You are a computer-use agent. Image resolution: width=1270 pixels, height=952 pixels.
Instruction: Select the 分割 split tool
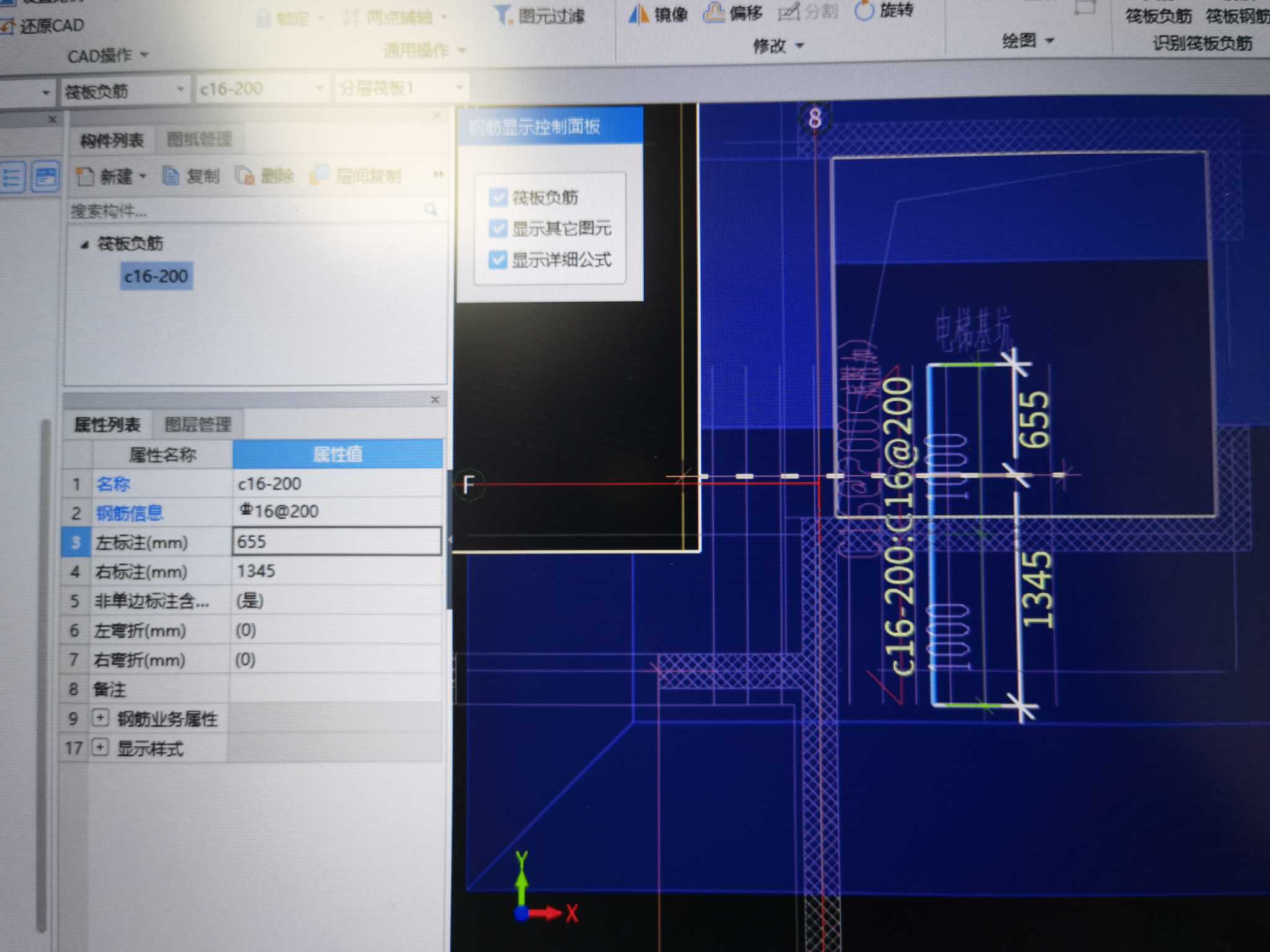point(808,11)
